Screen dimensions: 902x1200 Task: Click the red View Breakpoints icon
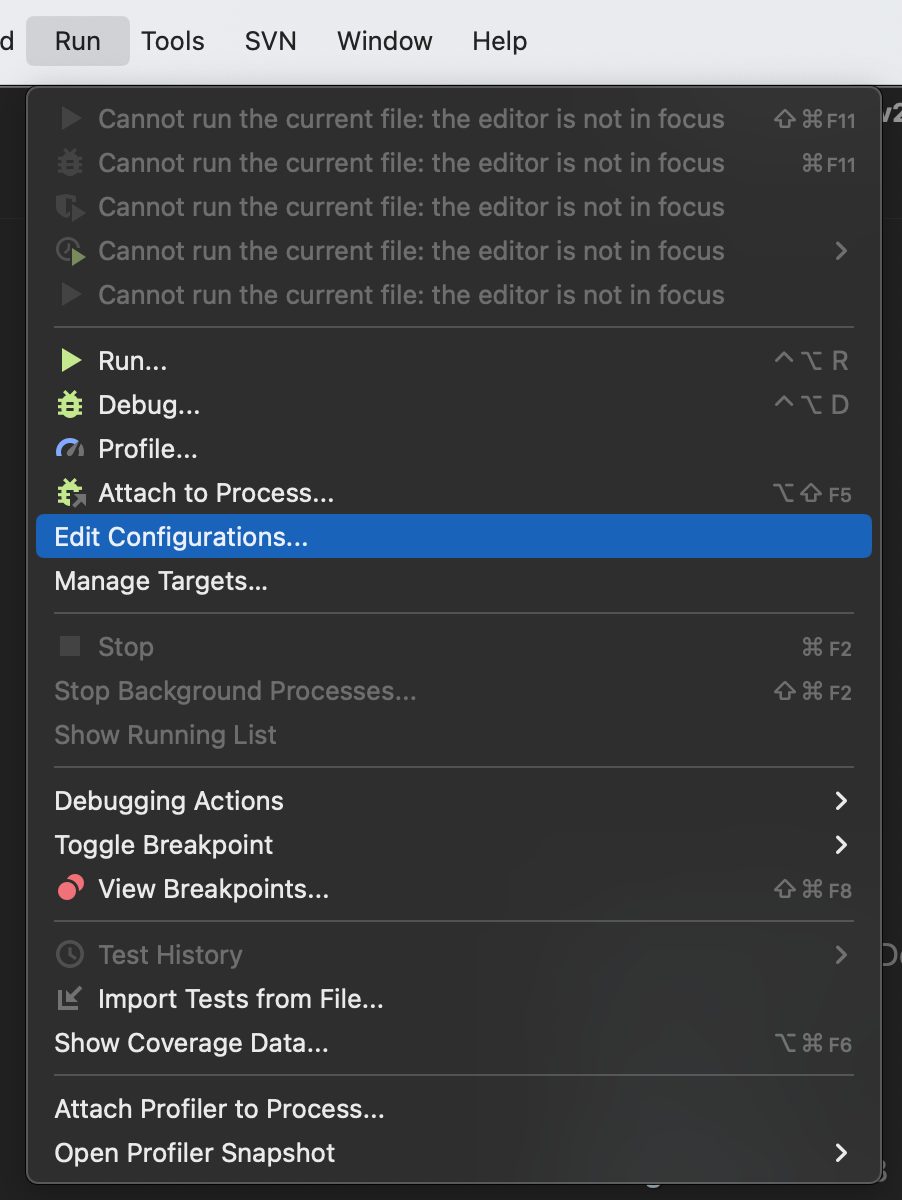[70, 889]
